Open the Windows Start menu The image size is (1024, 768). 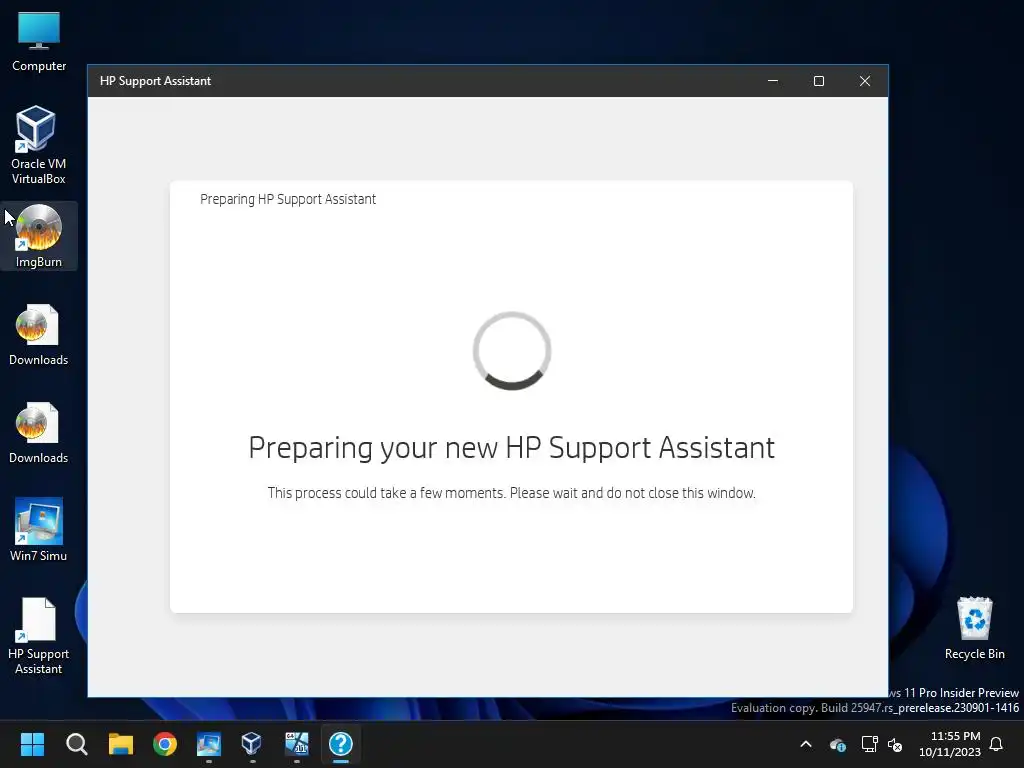(33, 744)
